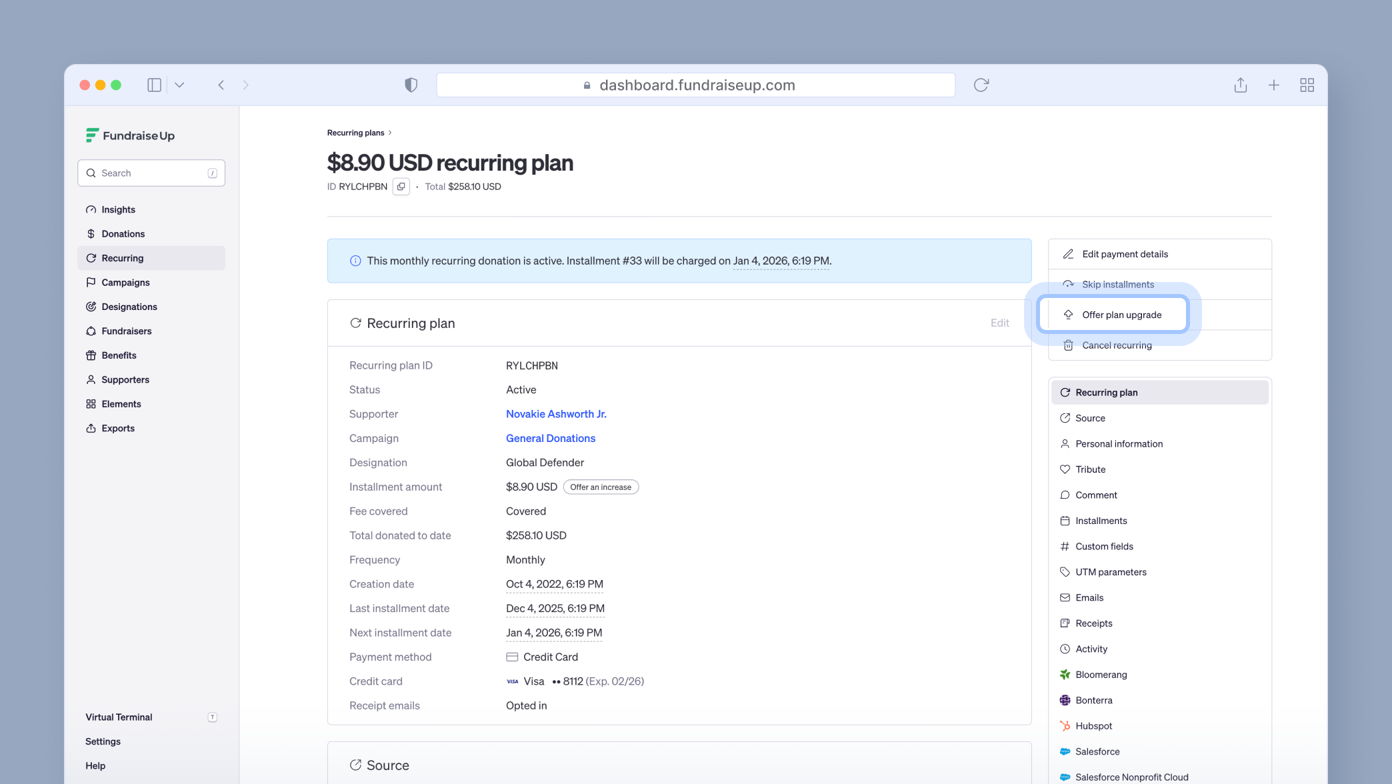Navigate to the Donations section

[x=121, y=233]
